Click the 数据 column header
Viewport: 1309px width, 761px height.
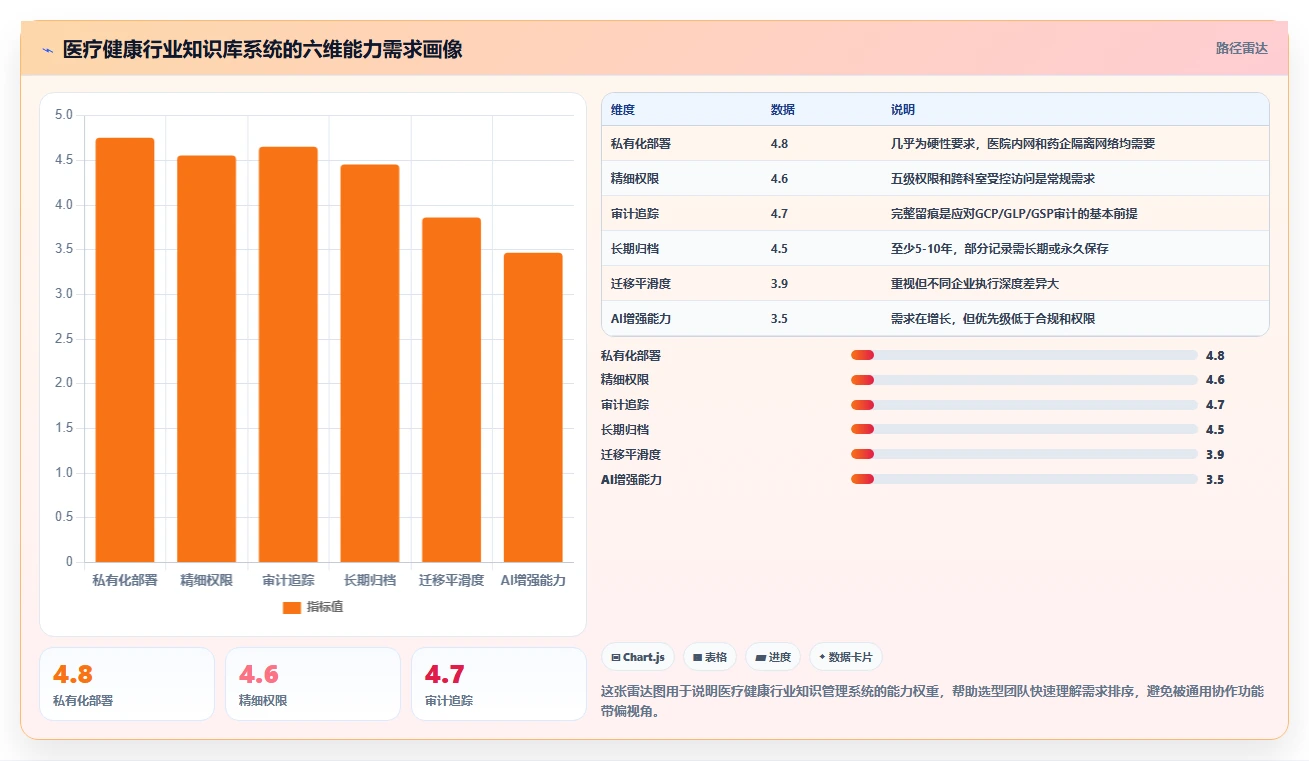click(783, 110)
